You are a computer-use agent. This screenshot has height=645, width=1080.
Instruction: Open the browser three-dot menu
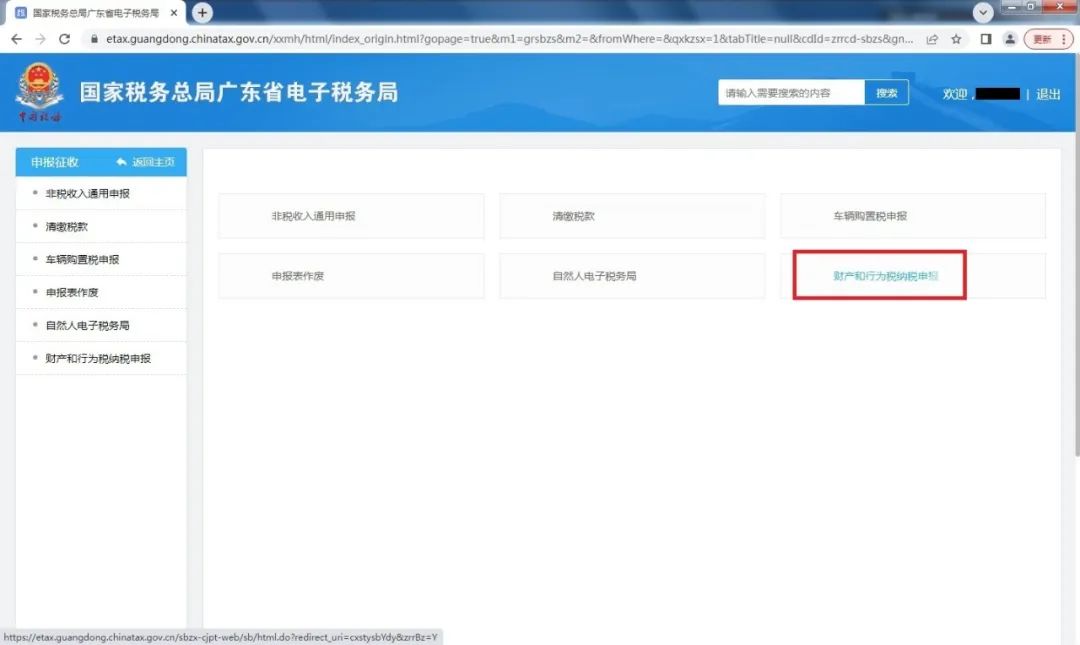click(1064, 39)
